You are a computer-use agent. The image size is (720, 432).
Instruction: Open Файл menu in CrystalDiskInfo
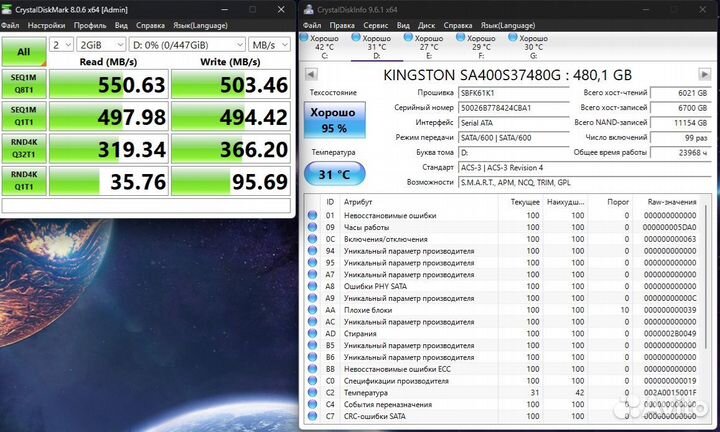(x=312, y=25)
